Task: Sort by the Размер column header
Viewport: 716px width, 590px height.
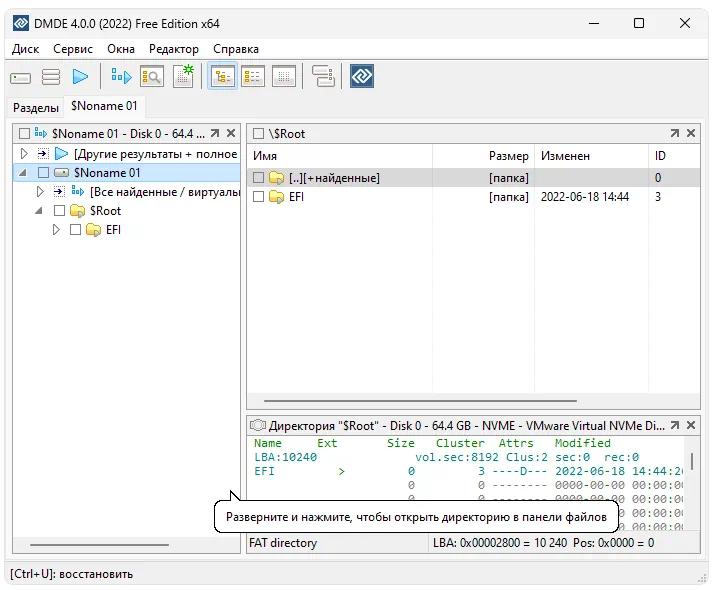Action: coord(484,156)
